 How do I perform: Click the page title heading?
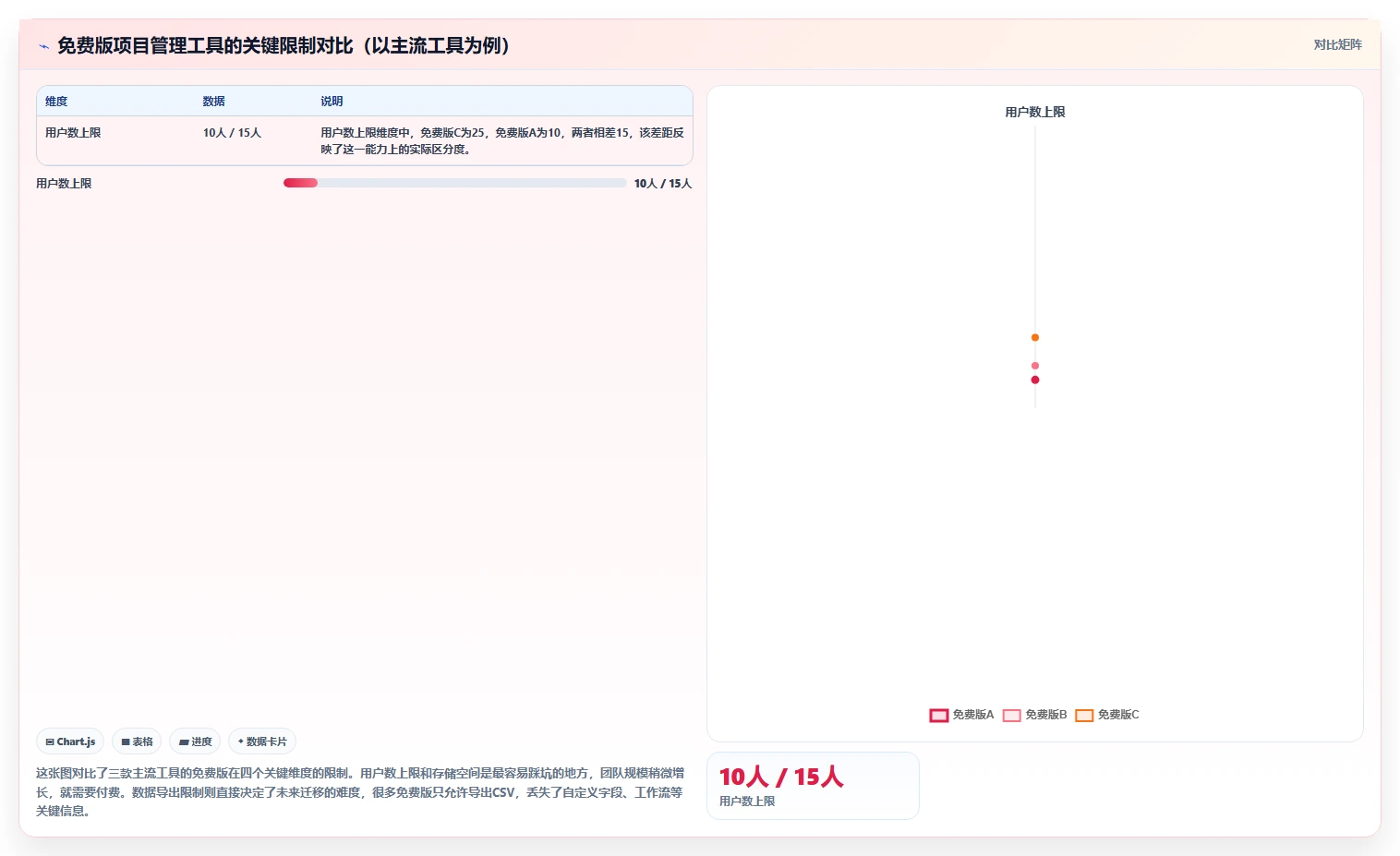(x=284, y=45)
